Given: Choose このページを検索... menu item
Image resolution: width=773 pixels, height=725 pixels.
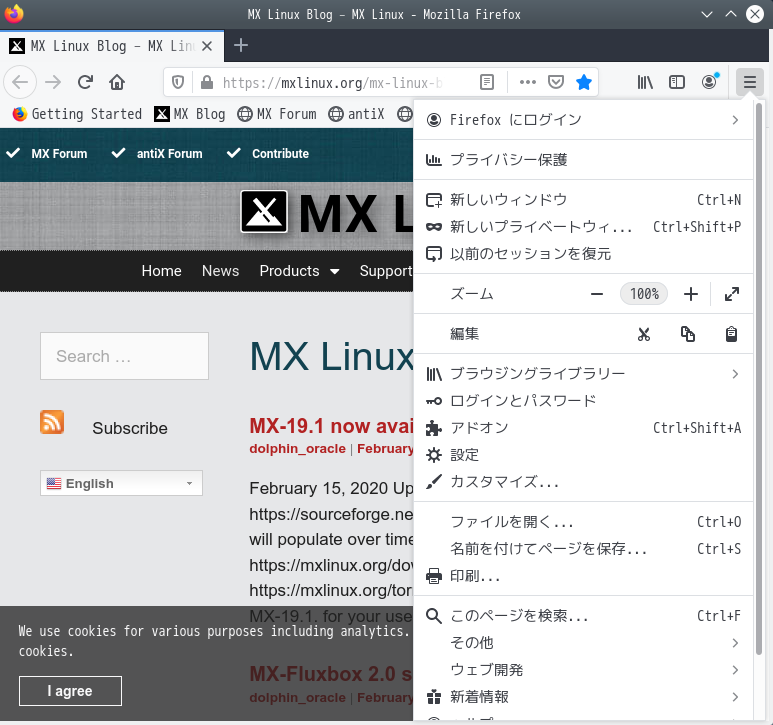Looking at the screenshot, I should [x=583, y=617].
